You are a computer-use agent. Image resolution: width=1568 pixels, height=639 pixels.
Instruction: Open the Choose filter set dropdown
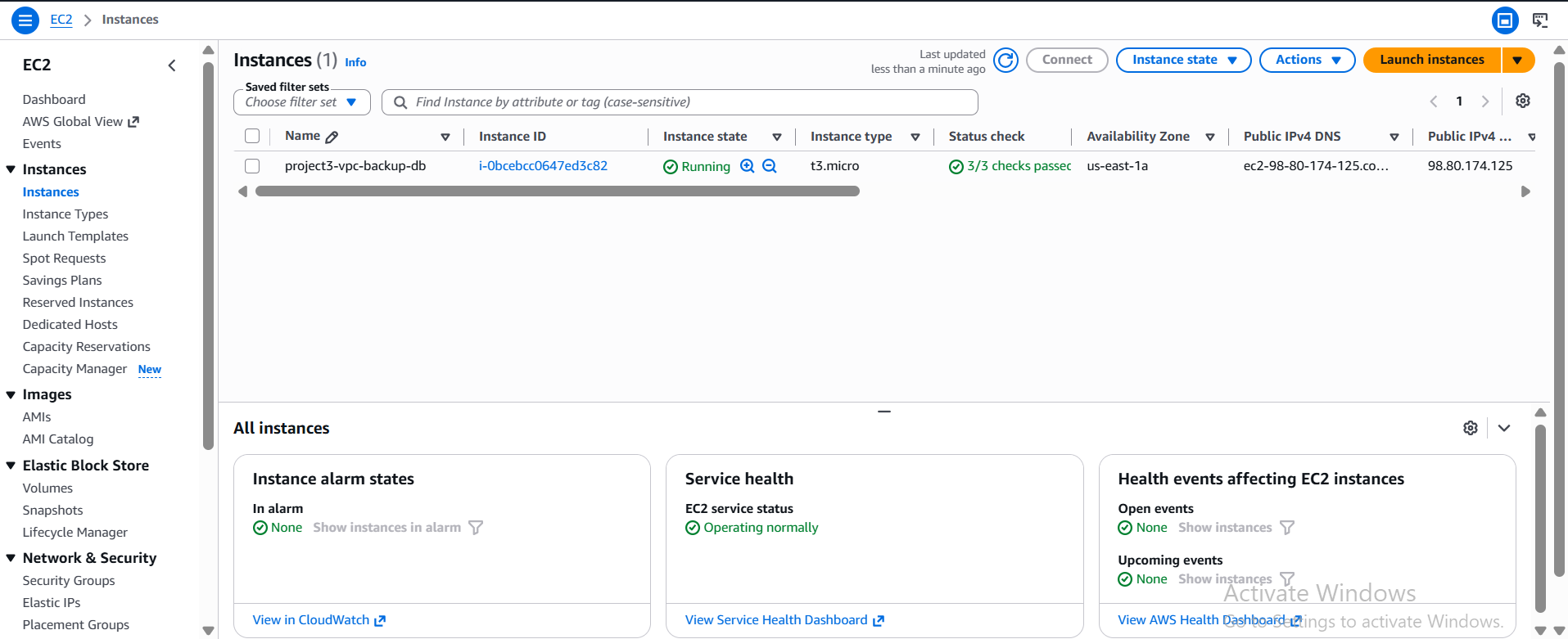click(x=302, y=102)
